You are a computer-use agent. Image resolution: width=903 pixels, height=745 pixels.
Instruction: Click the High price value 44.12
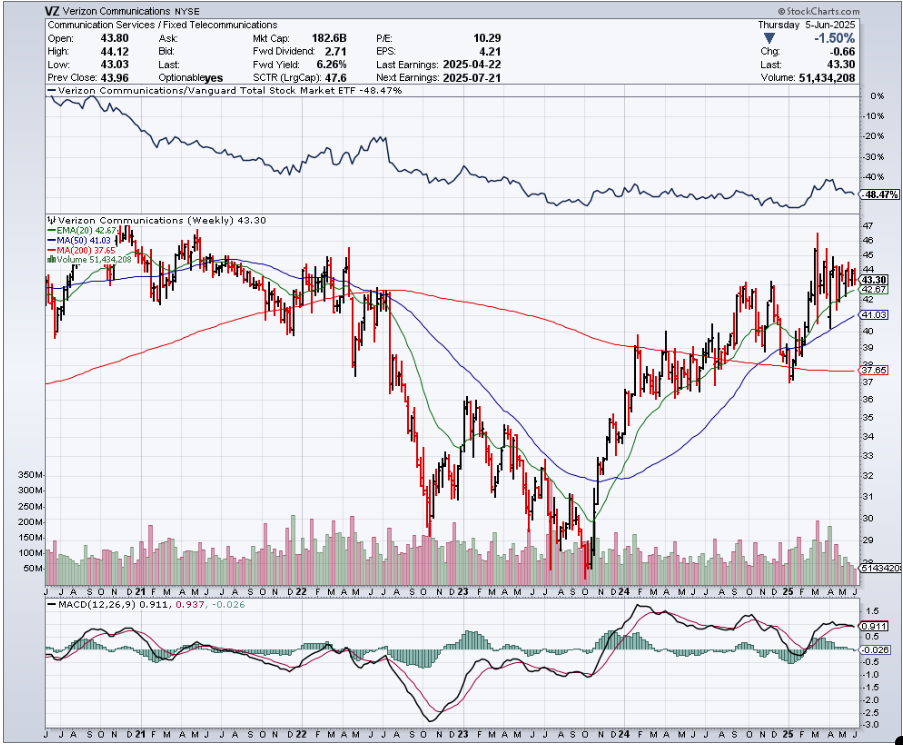click(115, 51)
